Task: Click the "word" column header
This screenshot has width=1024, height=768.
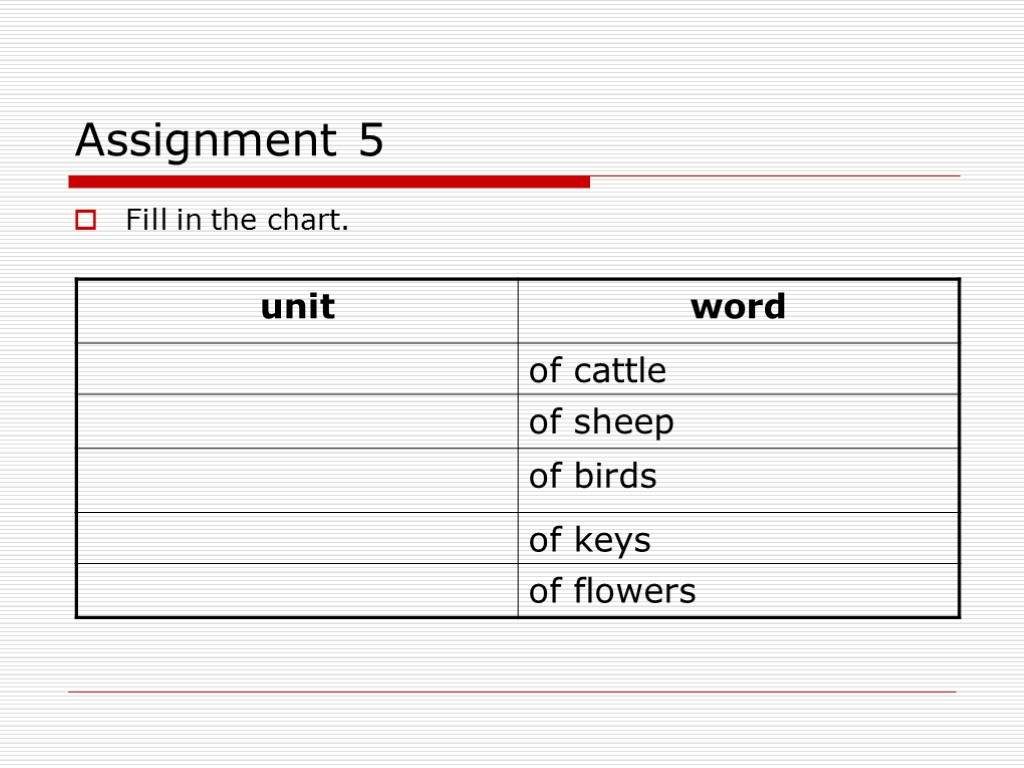Action: point(738,307)
